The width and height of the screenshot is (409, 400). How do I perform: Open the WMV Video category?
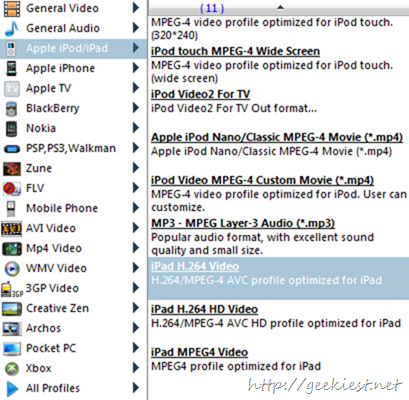point(73,268)
